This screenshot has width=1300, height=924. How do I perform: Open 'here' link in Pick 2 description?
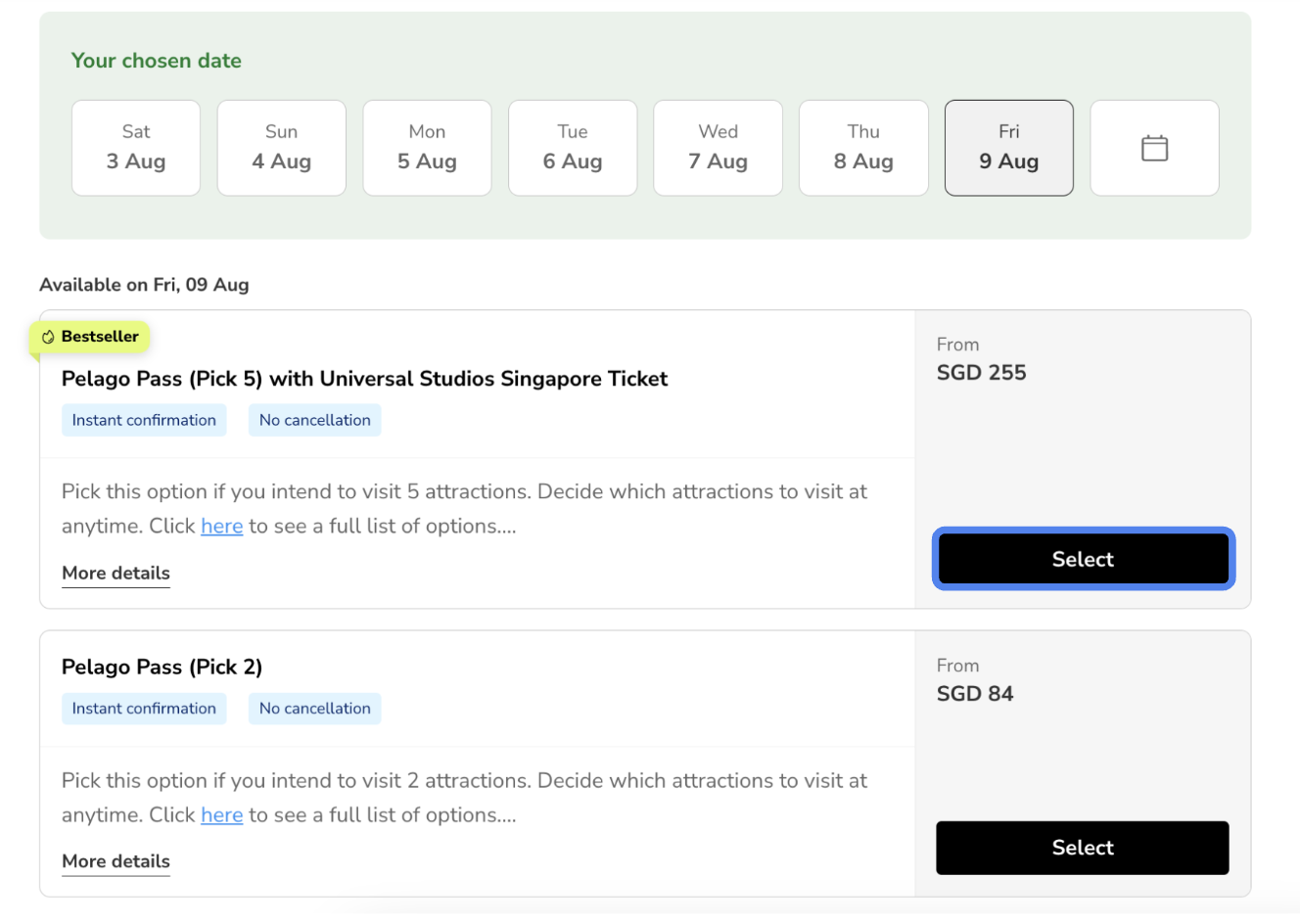coord(222,814)
